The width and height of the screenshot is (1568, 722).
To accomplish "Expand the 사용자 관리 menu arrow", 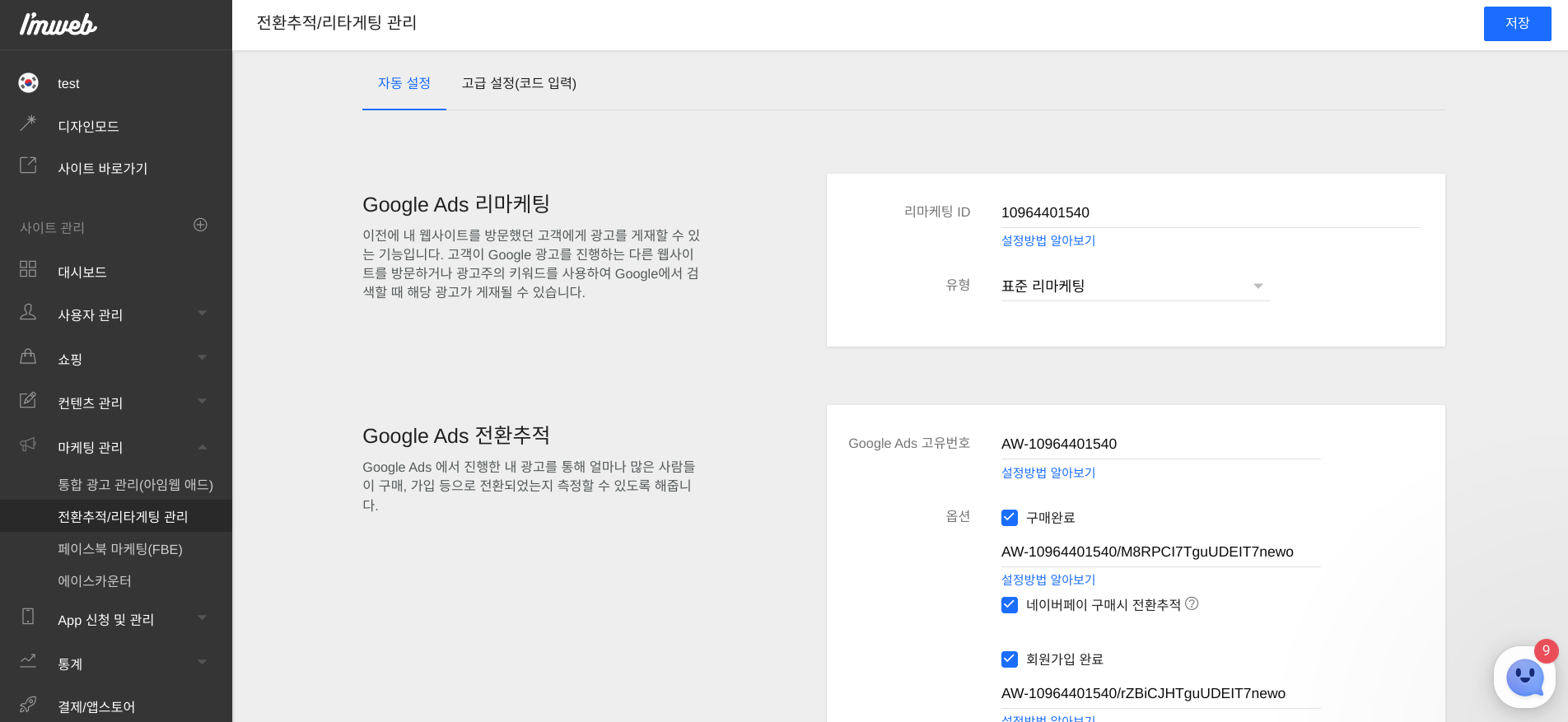I will tap(202, 313).
